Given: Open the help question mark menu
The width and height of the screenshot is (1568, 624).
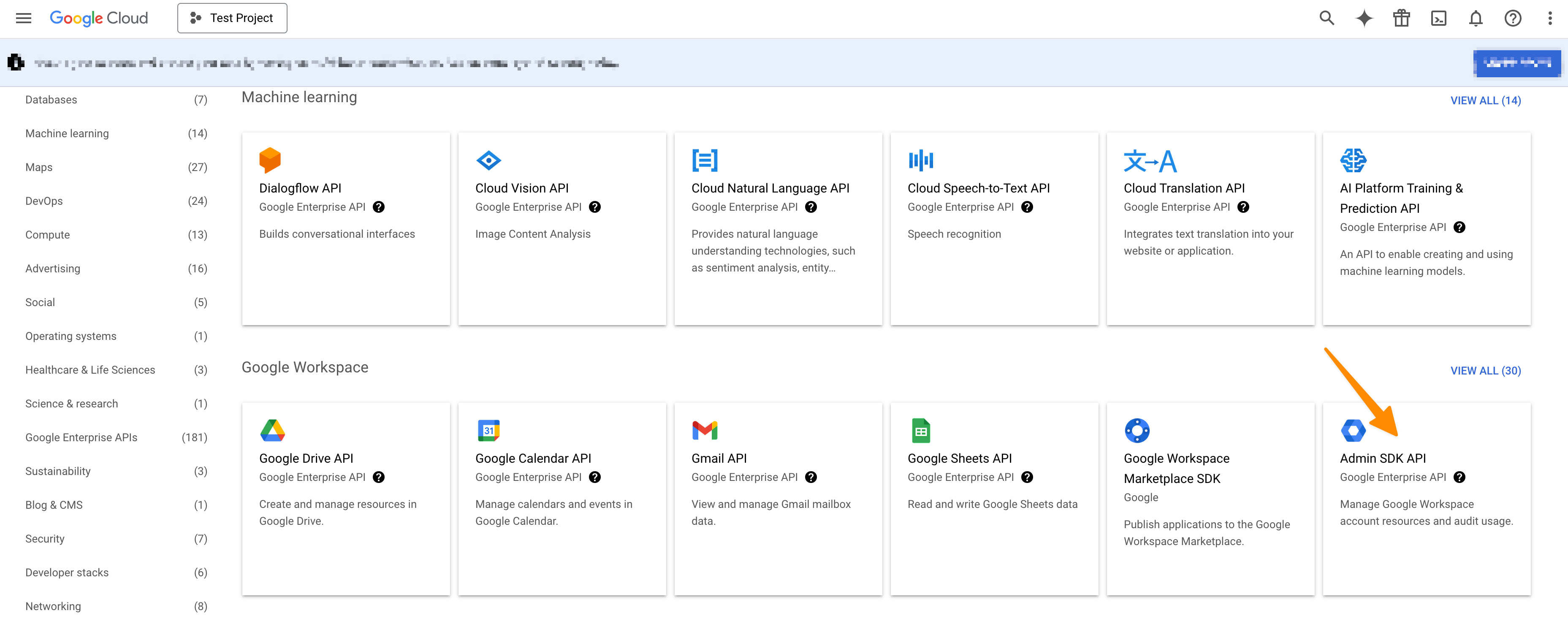Looking at the screenshot, I should click(x=1513, y=18).
